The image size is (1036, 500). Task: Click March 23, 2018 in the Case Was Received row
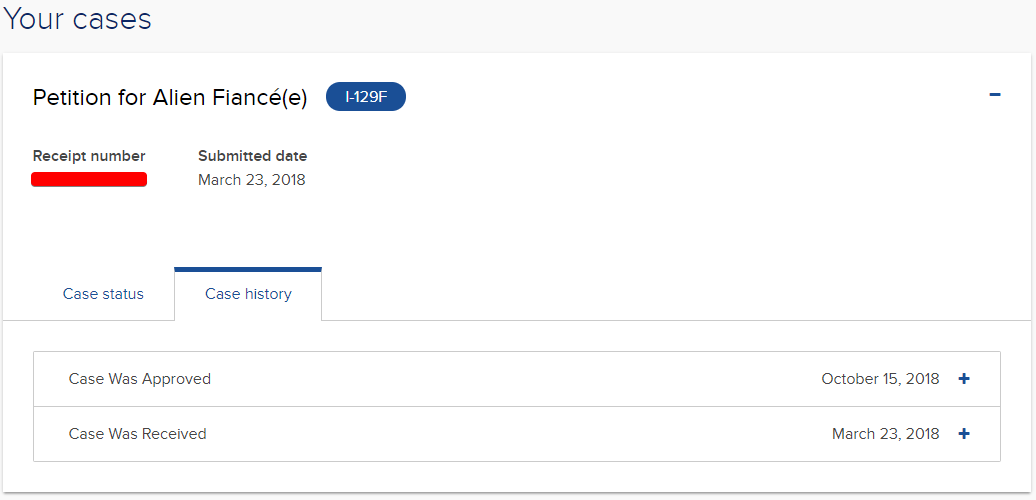885,434
